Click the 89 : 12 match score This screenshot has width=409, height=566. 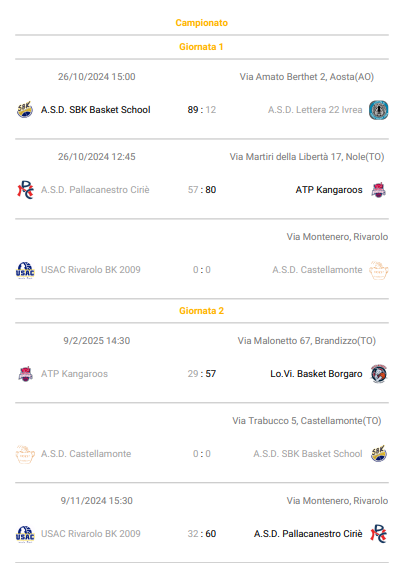tap(202, 110)
